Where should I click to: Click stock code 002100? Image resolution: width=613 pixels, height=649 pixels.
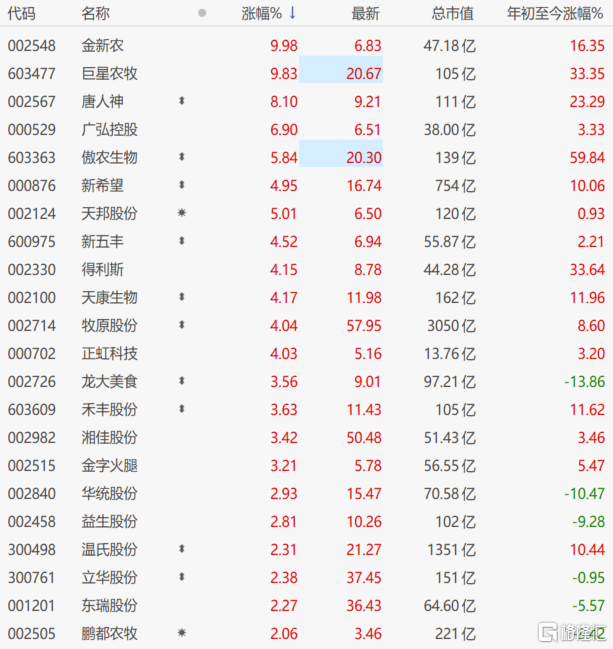(x=31, y=298)
